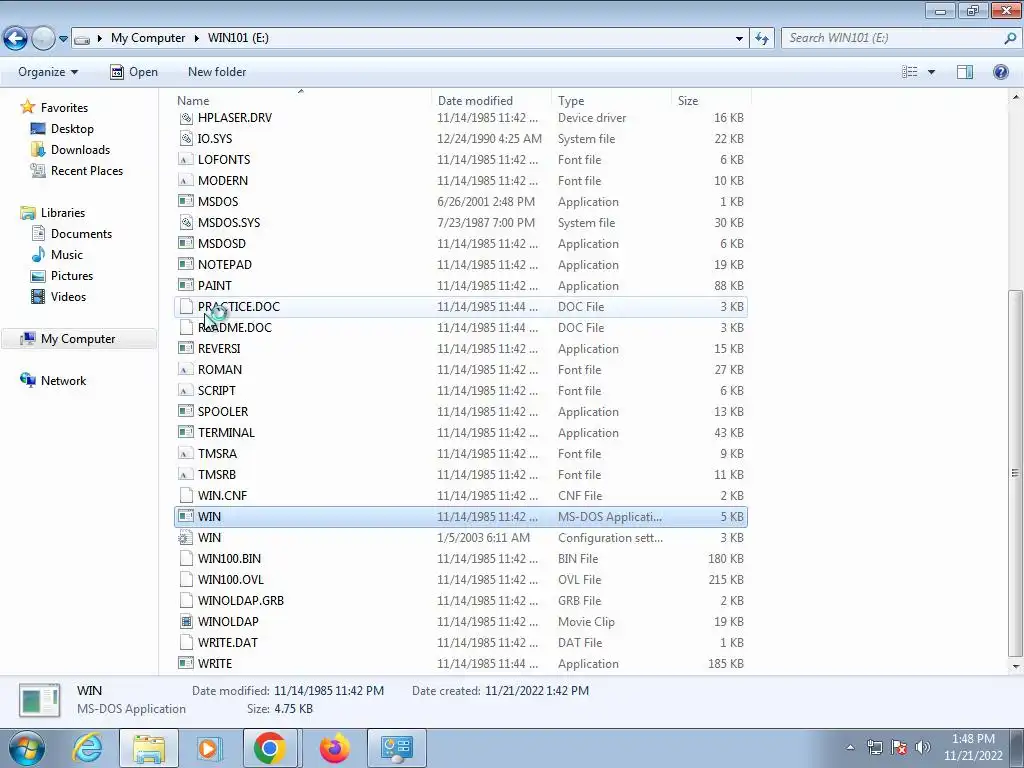Go back with the blue Back arrow

(x=16, y=38)
